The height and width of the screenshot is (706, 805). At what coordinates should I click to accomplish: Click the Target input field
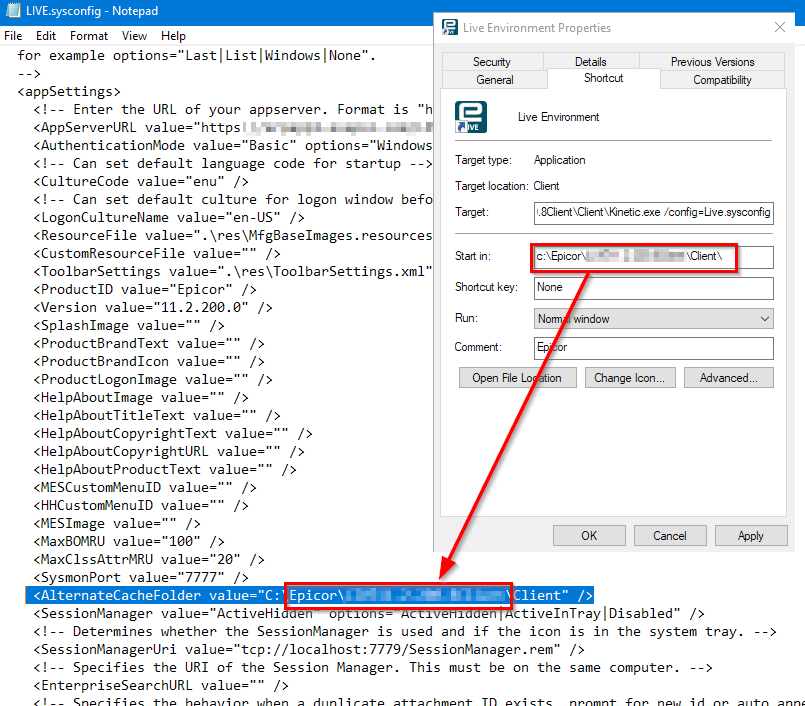click(654, 213)
